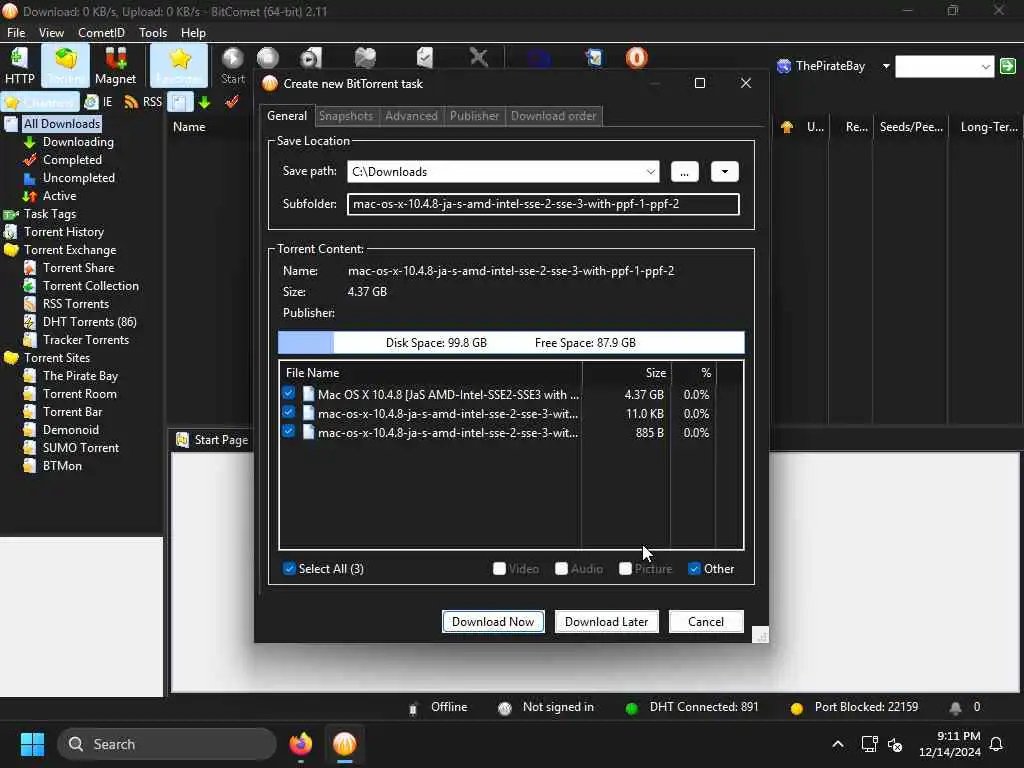Open DHT Torrents (86) in the sidebar
1024x768 pixels.
point(89,322)
